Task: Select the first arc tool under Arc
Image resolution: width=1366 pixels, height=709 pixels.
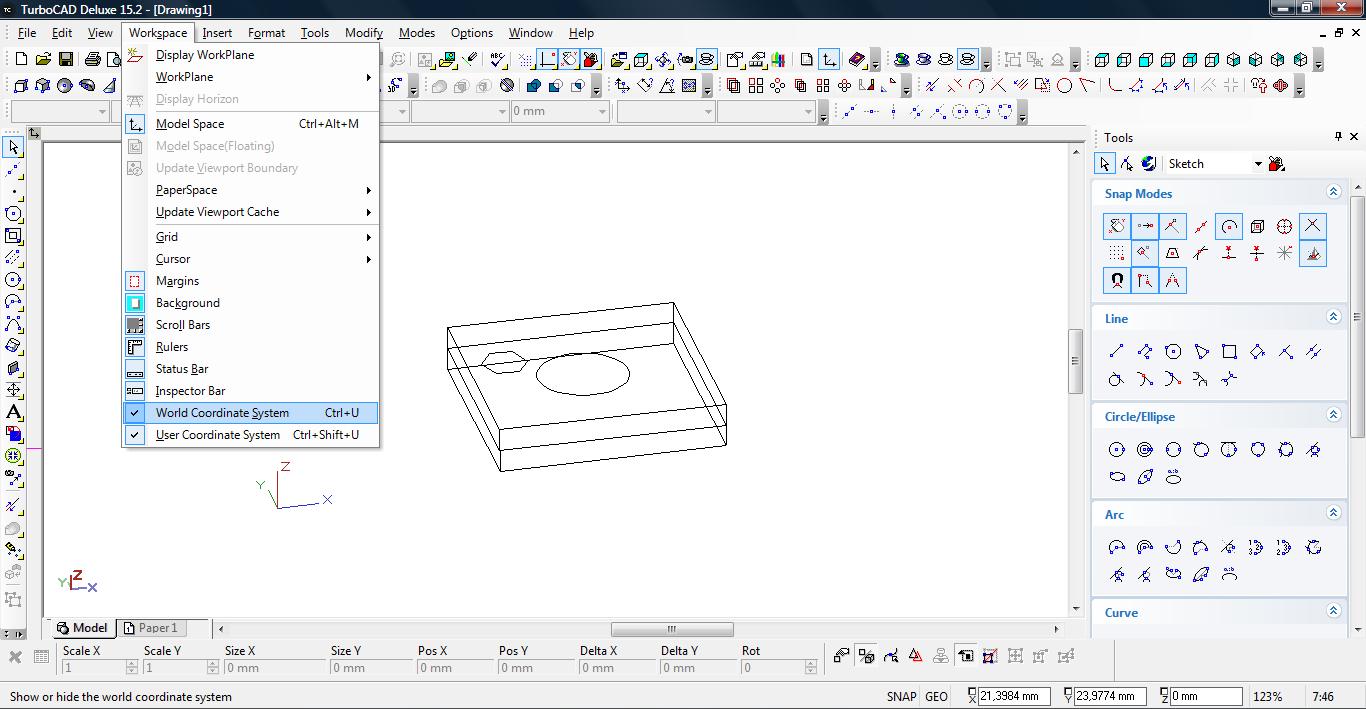Action: coord(1117,547)
